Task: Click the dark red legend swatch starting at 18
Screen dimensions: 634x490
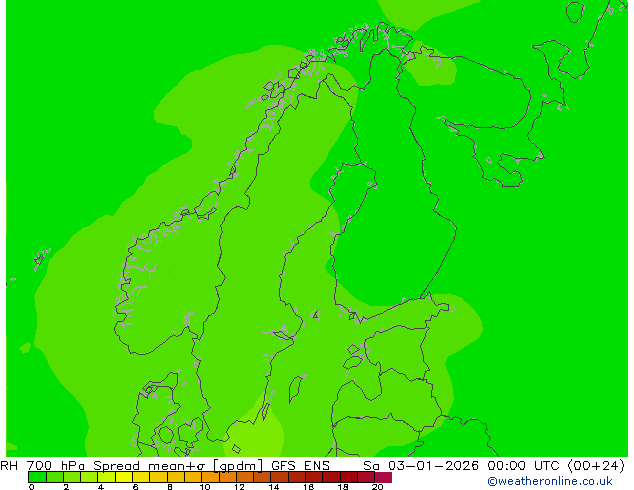Action: [349, 477]
